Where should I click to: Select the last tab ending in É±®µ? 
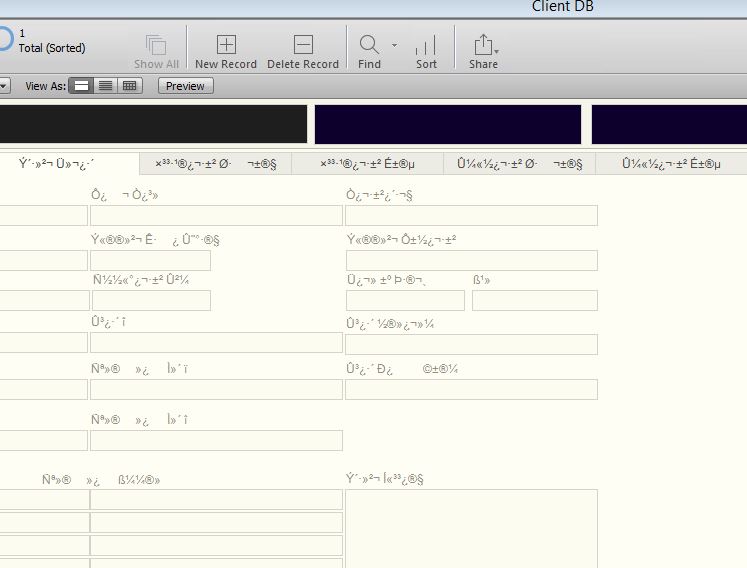pos(671,164)
